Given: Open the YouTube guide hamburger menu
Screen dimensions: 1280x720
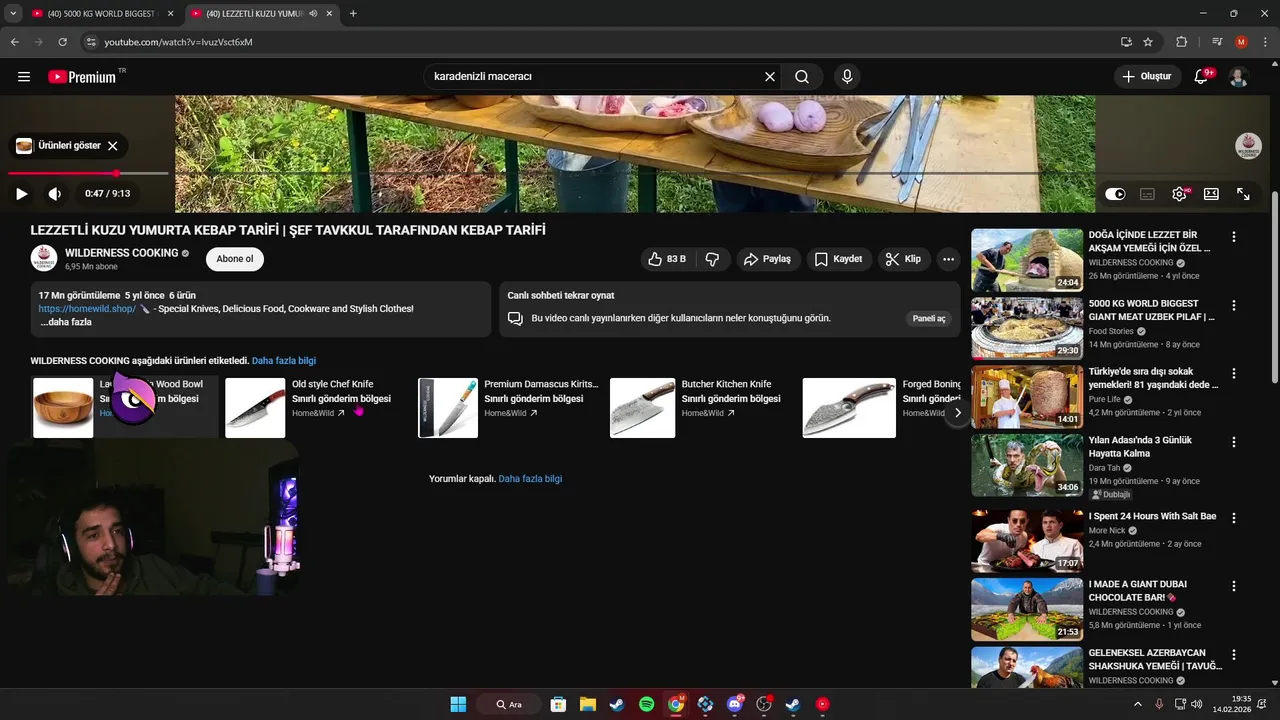Looking at the screenshot, I should [x=24, y=77].
